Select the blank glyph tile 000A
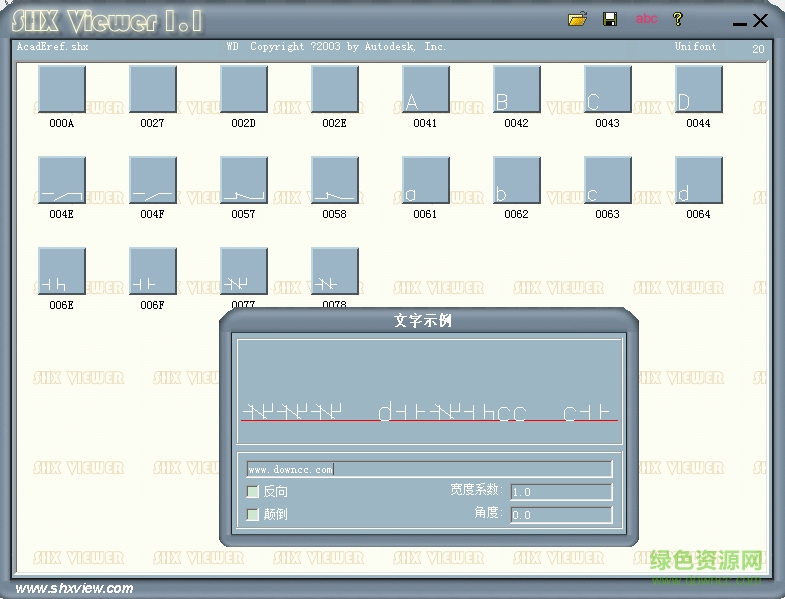The image size is (785, 599). [61, 90]
